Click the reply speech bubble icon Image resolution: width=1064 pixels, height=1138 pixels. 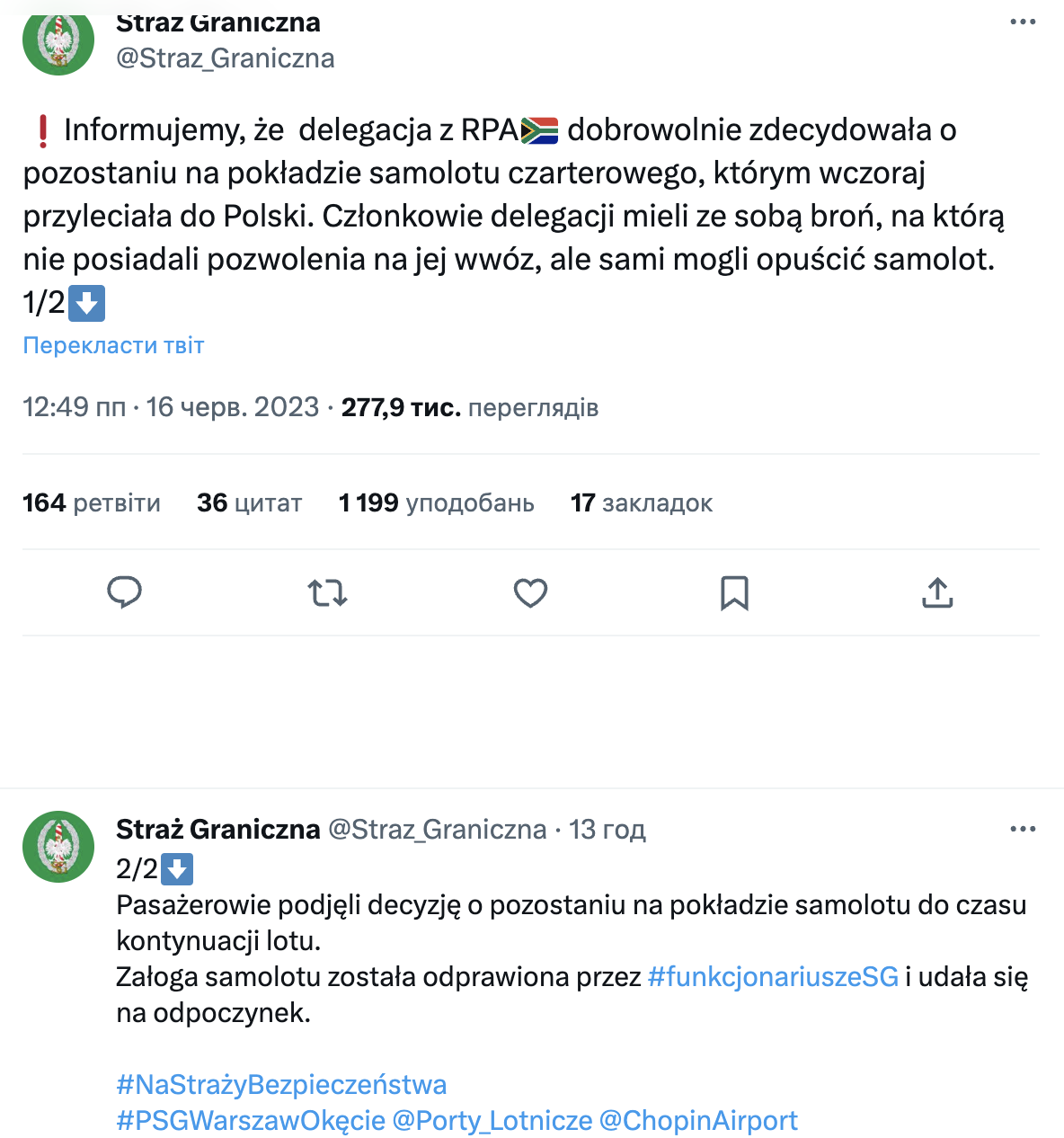pyautogui.click(x=124, y=593)
